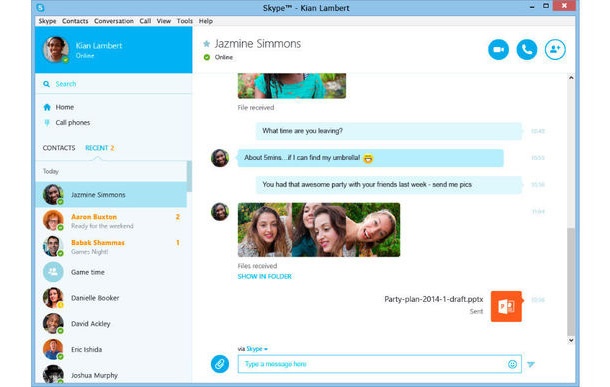The image size is (610, 387).
Task: Click the 'awesome party' message bubble
Action: (389, 185)
